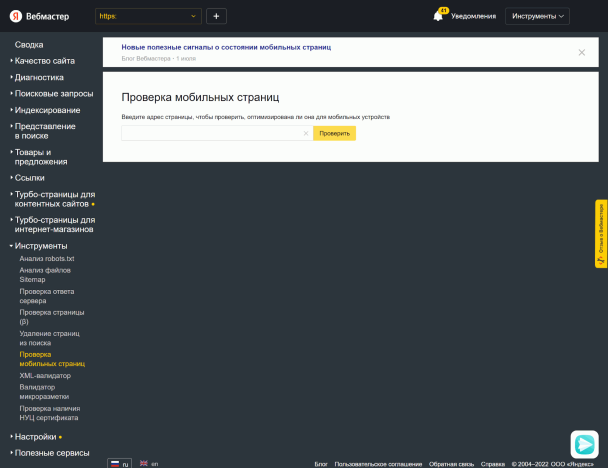Open XML-валидатор tool in sidebar
Viewport: 608px width, 468px height.
(x=46, y=376)
